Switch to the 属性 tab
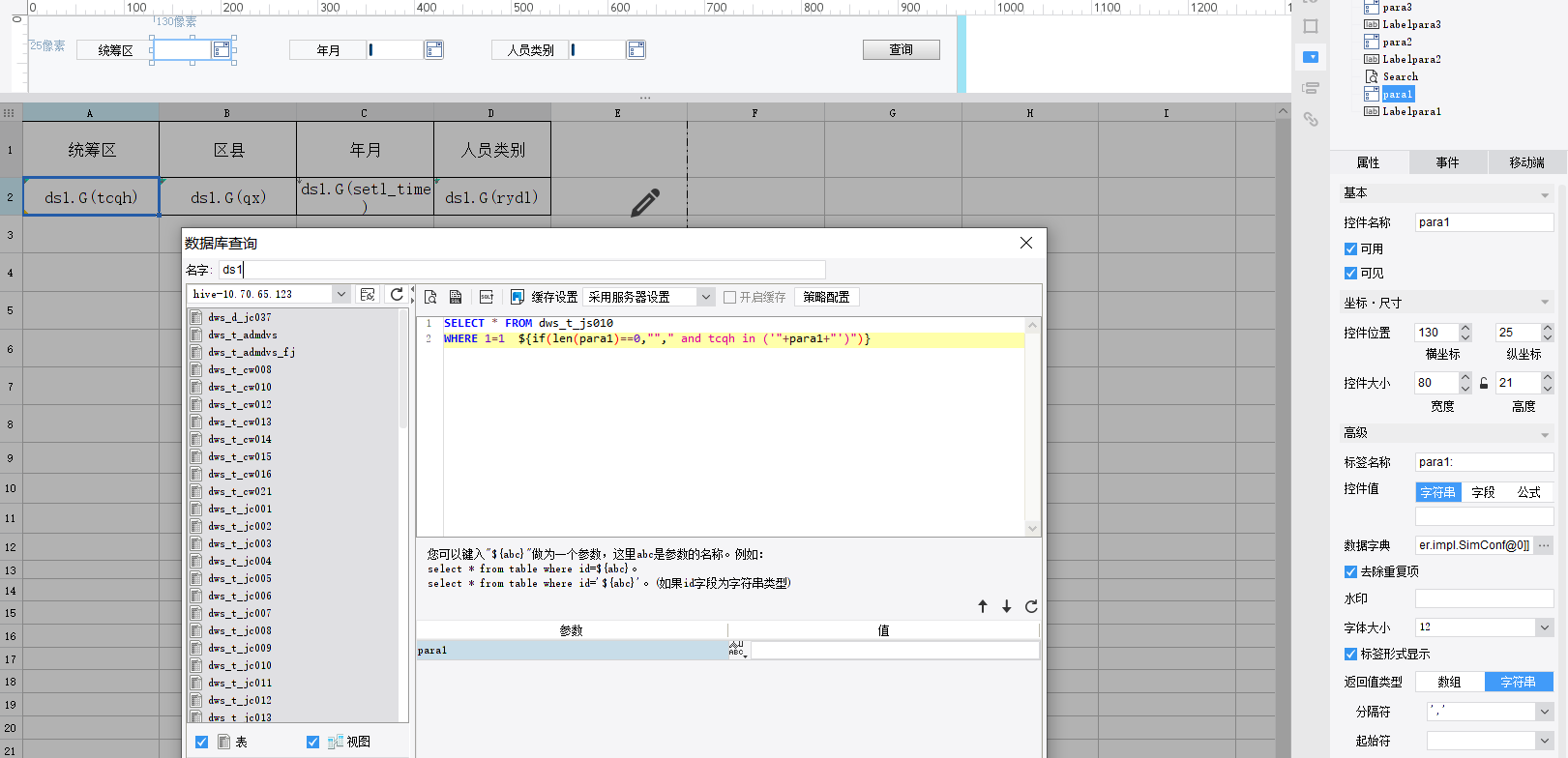The image size is (1568, 758). (x=1369, y=162)
